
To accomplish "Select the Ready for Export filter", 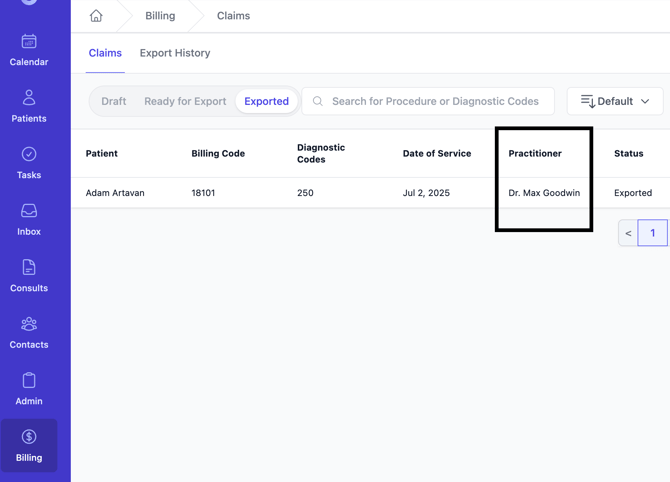I will point(185,101).
